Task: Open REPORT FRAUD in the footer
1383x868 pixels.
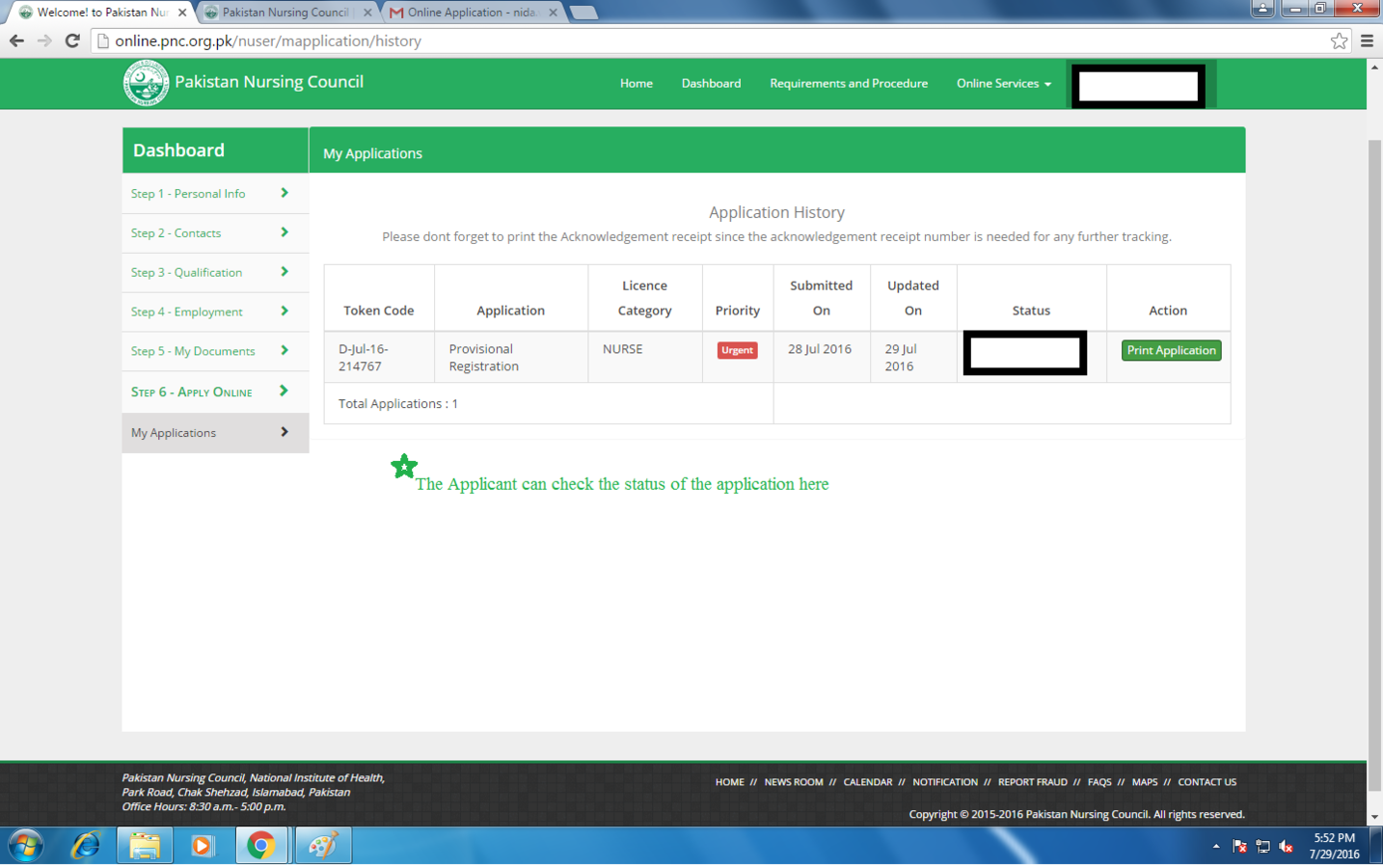Action: click(x=1033, y=782)
